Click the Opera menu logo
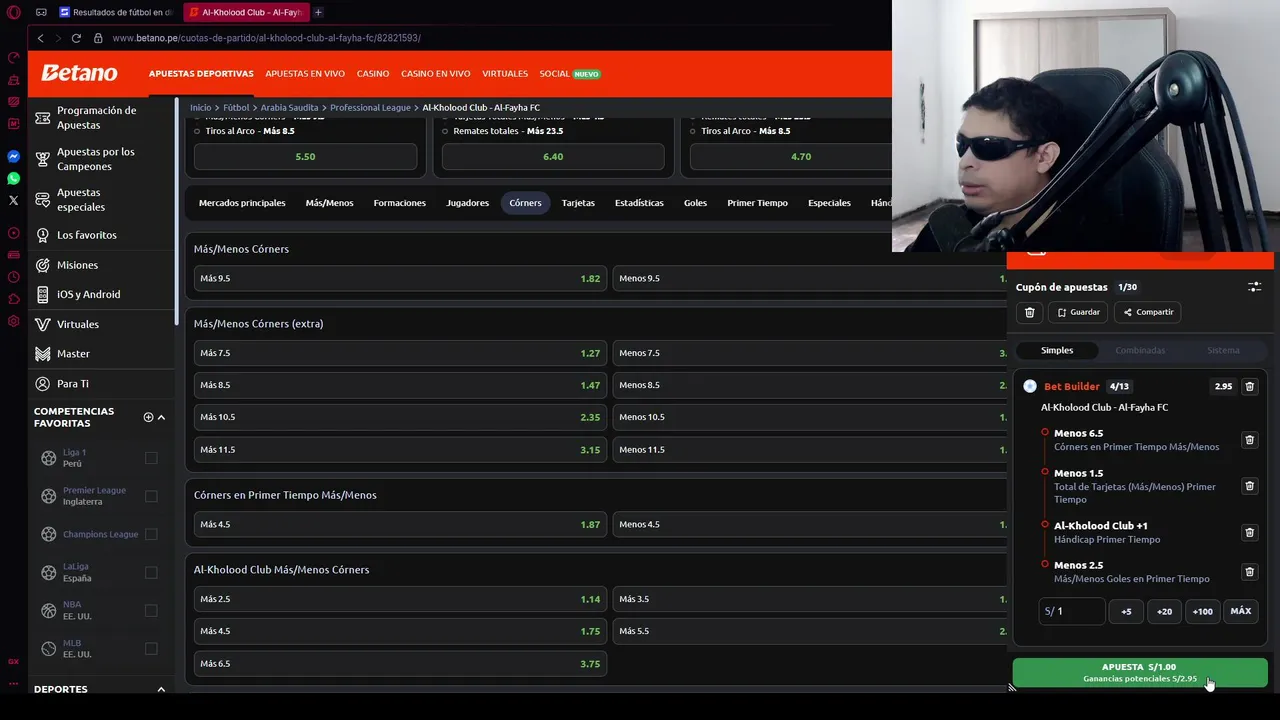The height and width of the screenshot is (720, 1280). pos(13,12)
